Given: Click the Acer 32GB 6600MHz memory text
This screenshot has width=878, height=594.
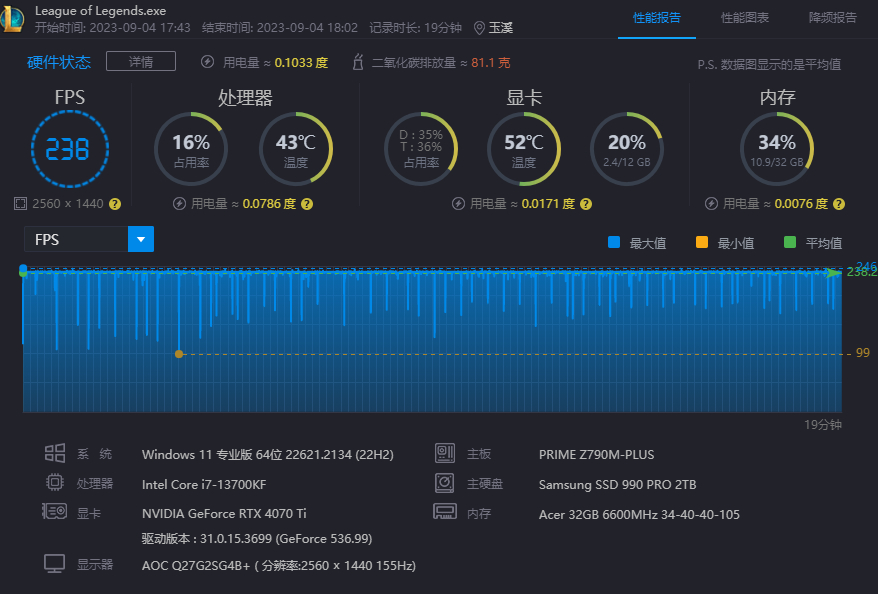Looking at the screenshot, I should point(639,515).
